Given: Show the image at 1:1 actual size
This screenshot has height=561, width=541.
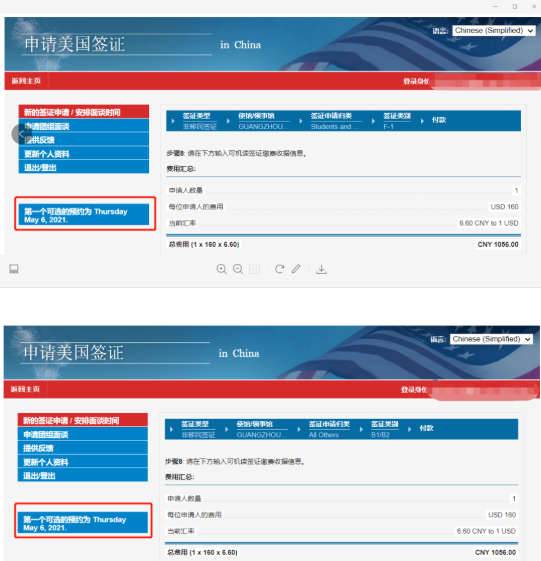Looking at the screenshot, I should tap(254, 269).
